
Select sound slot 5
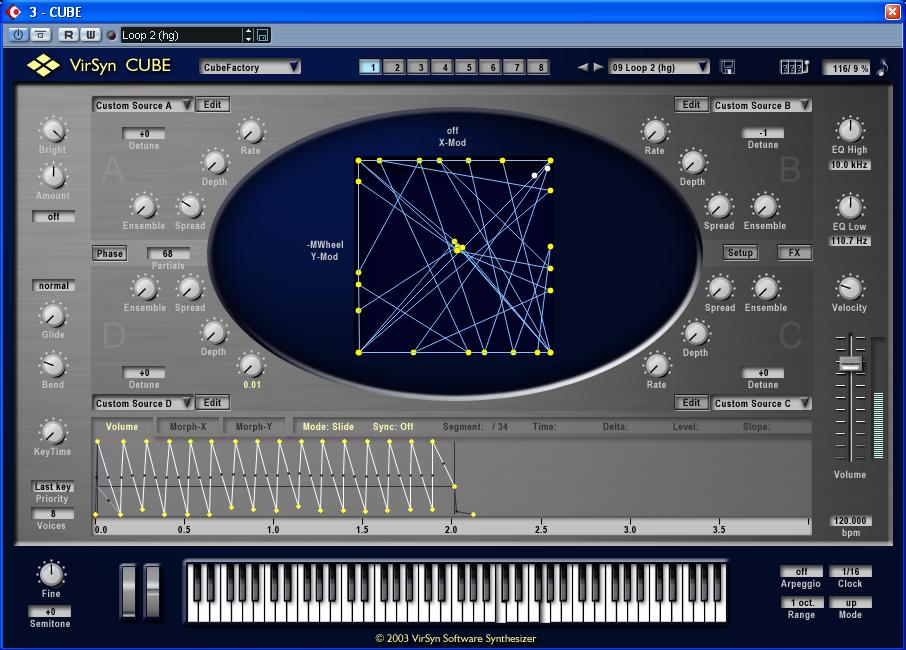pos(467,67)
